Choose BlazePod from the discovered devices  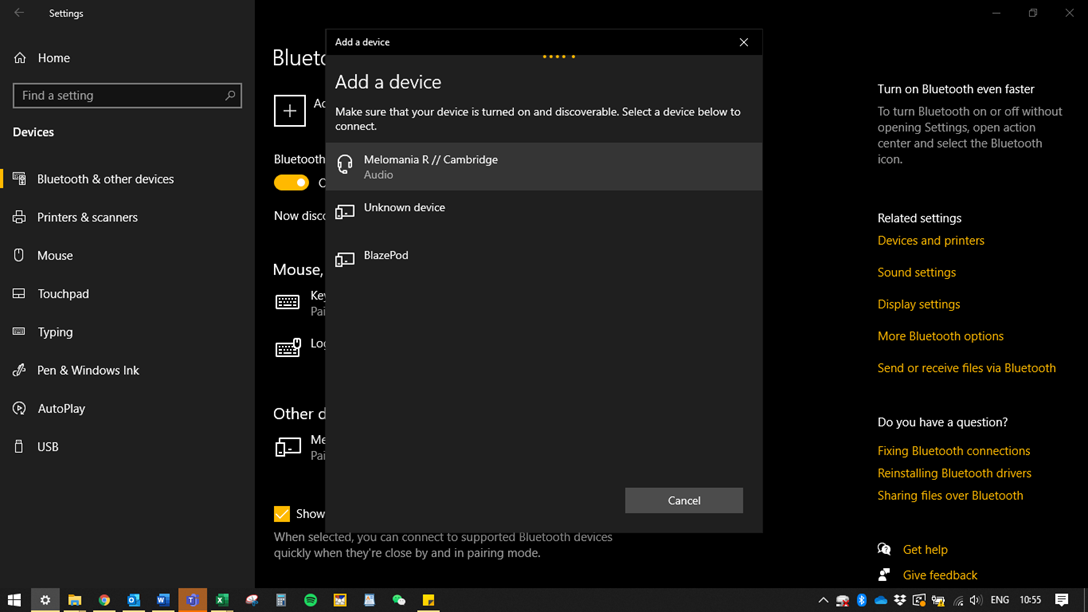click(x=543, y=257)
